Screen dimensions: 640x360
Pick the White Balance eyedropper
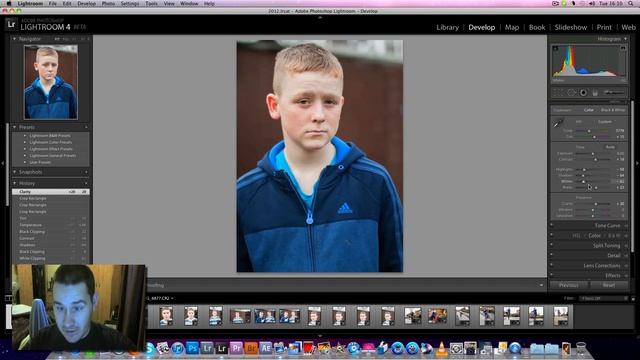pos(558,122)
